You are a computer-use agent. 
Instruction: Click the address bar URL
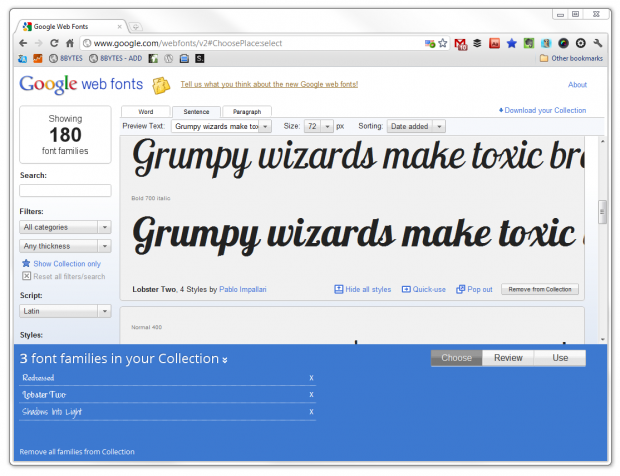[x=188, y=43]
